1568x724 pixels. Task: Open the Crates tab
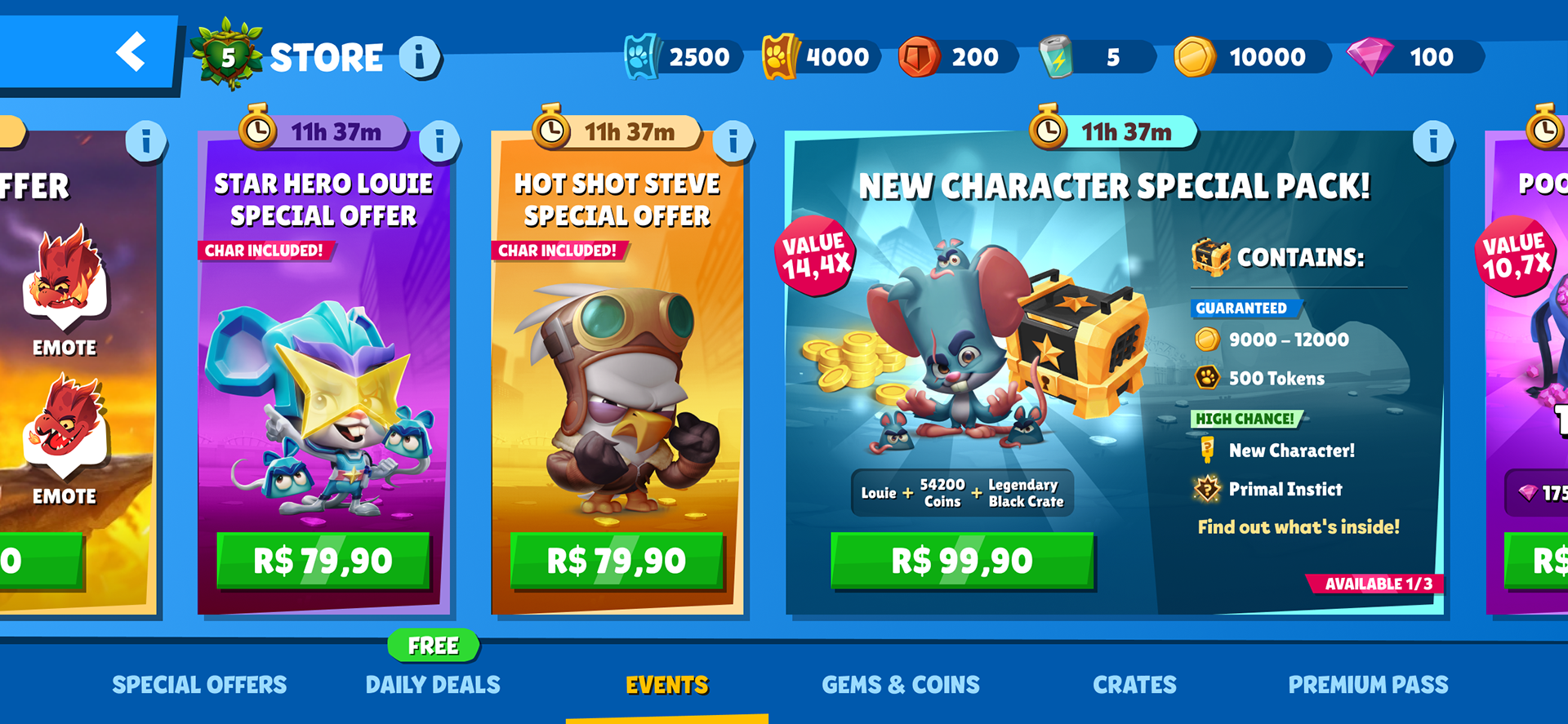1135,685
